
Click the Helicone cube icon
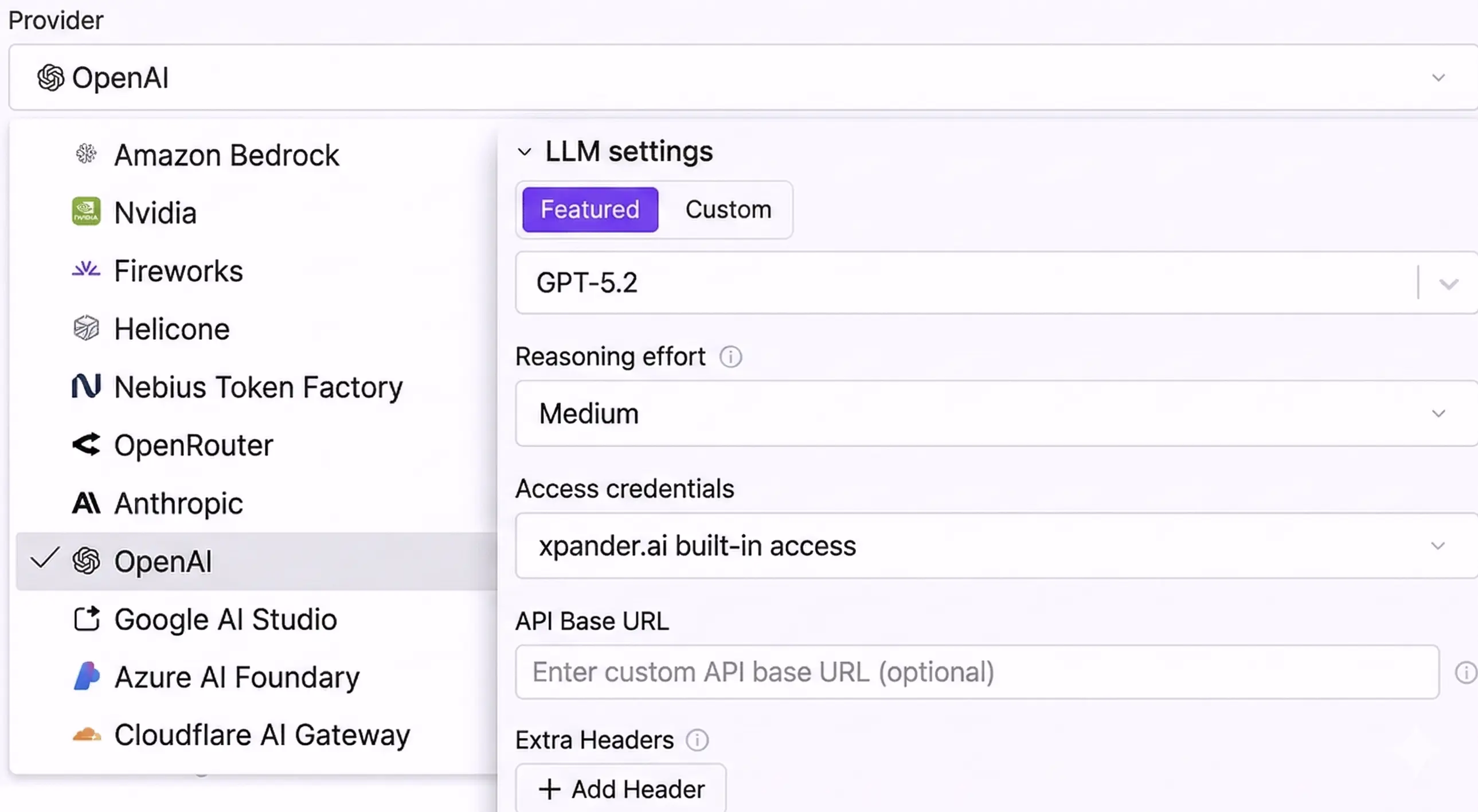click(86, 328)
